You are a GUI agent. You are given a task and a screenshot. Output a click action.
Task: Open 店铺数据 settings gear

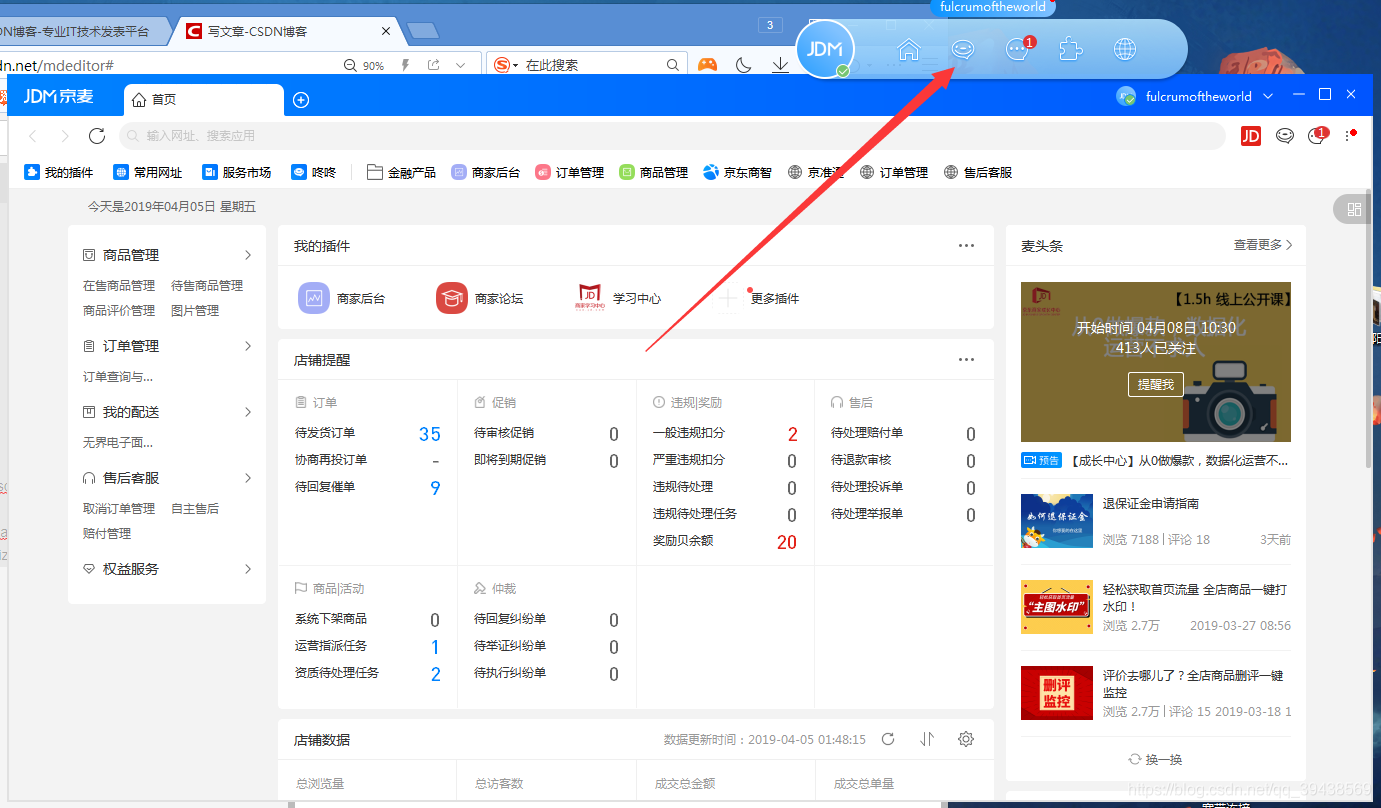(x=966, y=739)
